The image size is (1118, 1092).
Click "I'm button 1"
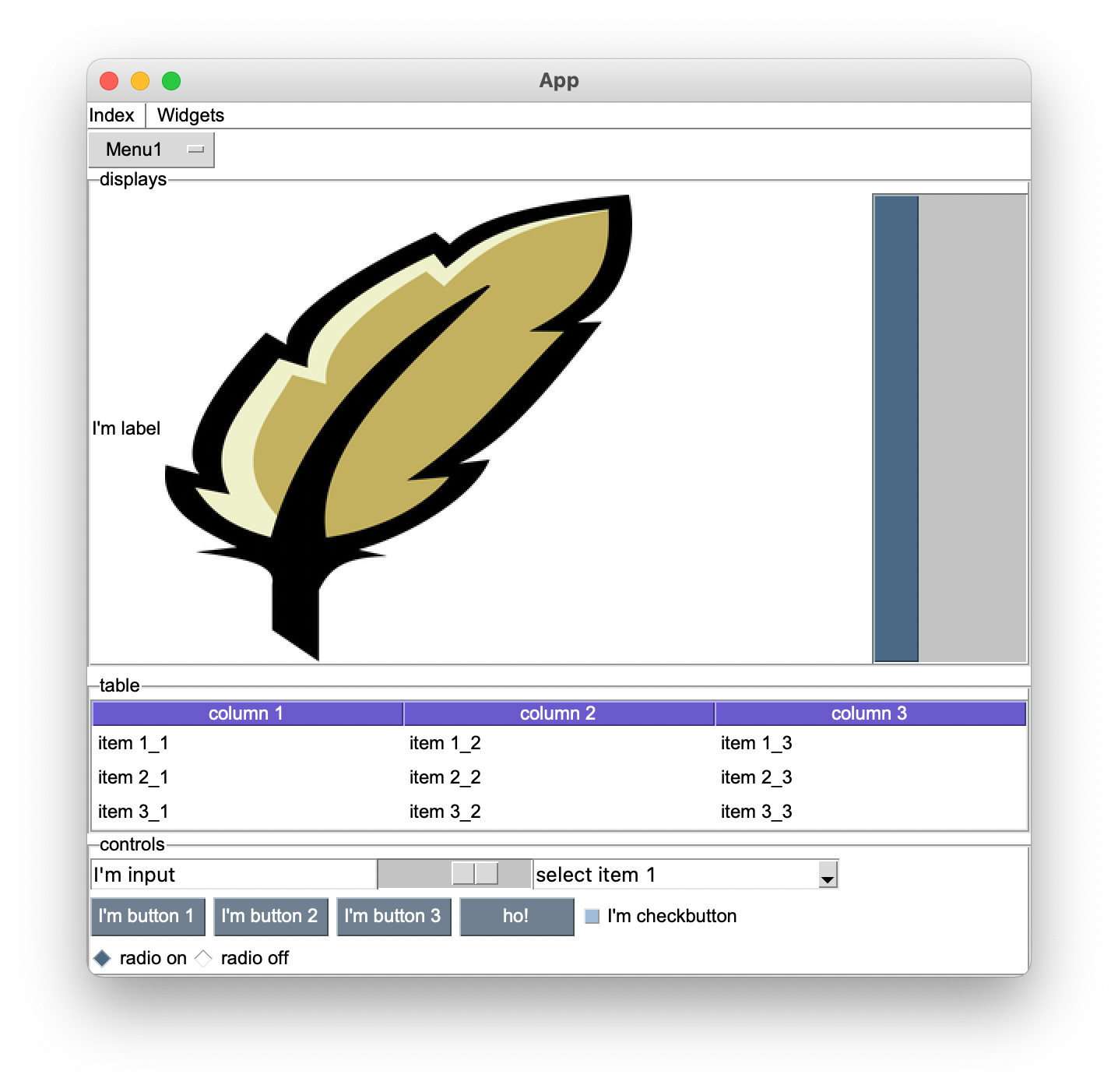(148, 917)
